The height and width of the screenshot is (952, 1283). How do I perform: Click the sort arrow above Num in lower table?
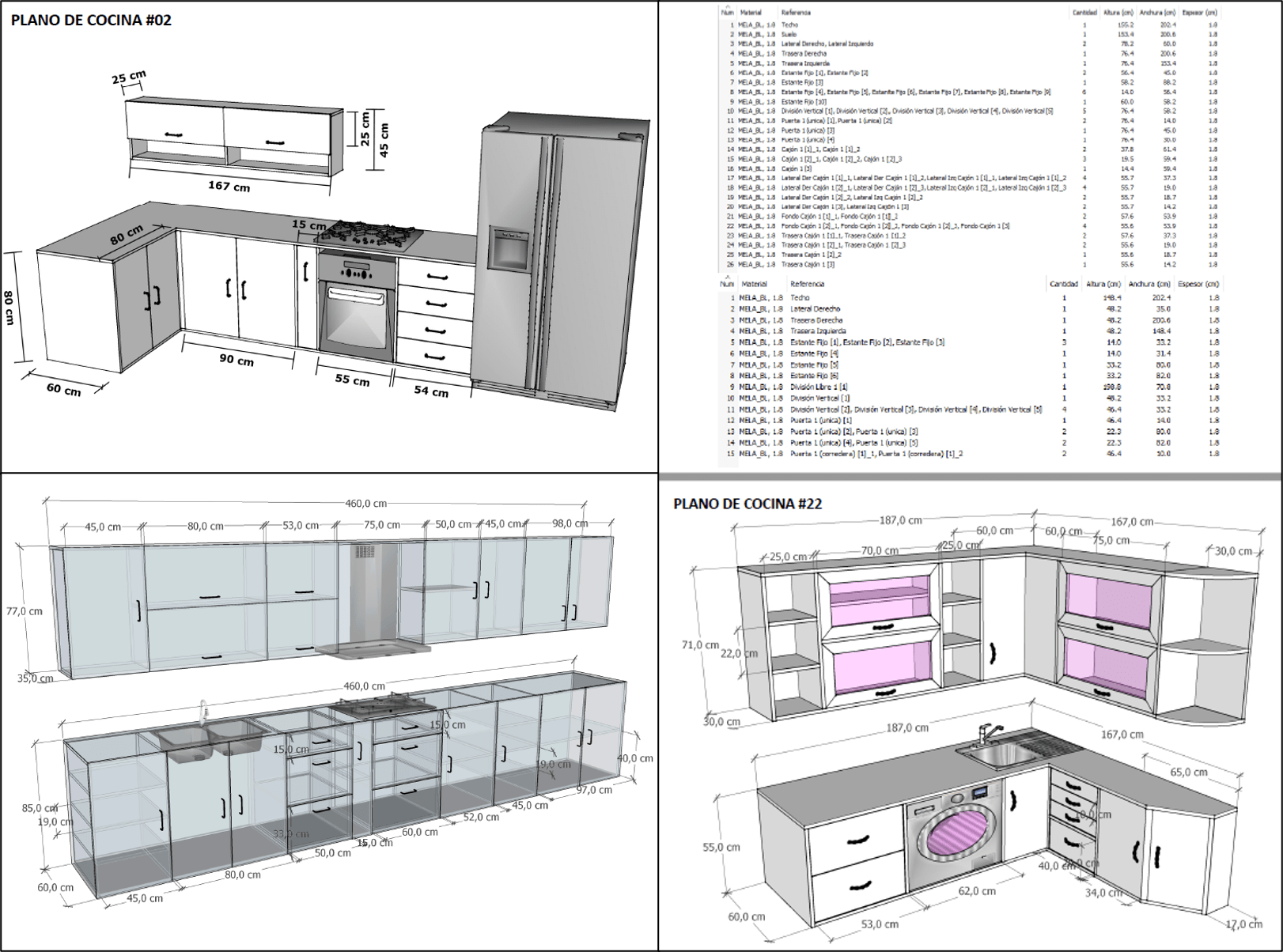tap(726, 276)
